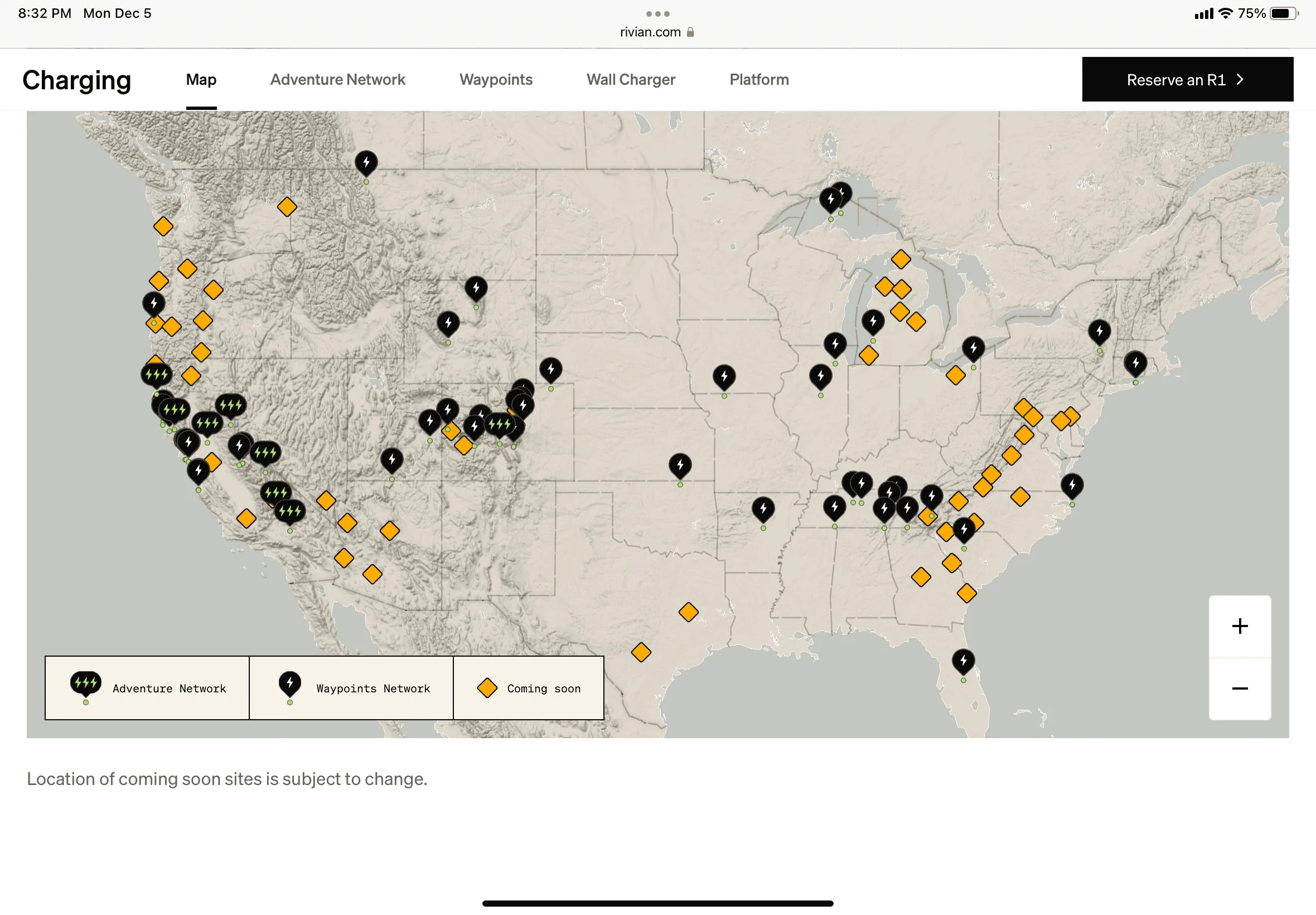Image resolution: width=1316 pixels, height=915 pixels.
Task: Select the Waypoints pin near Detroit
Action: click(974, 349)
